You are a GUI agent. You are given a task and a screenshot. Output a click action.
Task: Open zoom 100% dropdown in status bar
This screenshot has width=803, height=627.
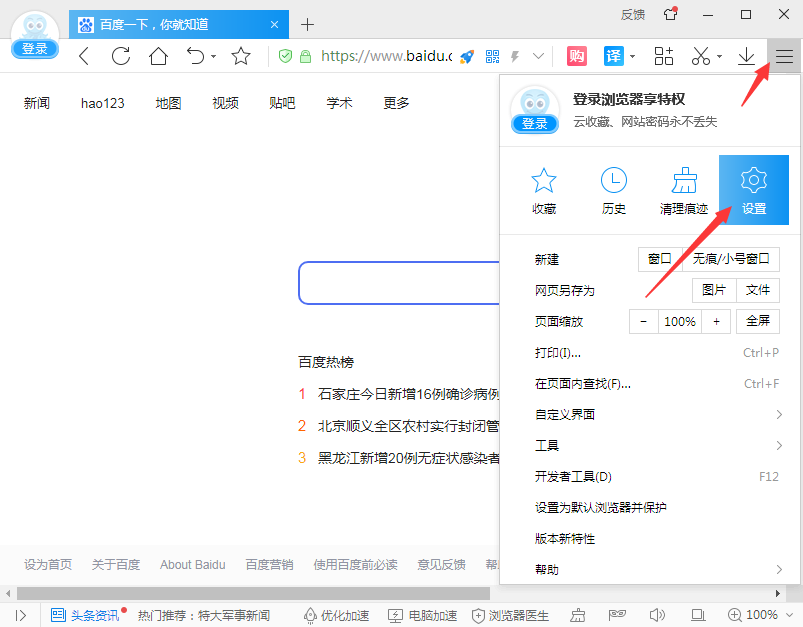coord(789,615)
